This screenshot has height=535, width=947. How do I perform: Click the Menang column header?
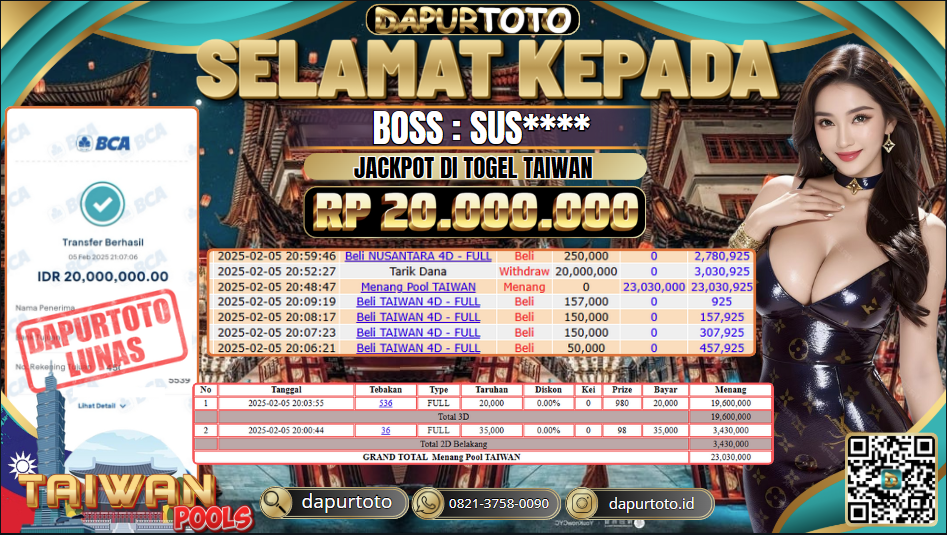point(730,389)
